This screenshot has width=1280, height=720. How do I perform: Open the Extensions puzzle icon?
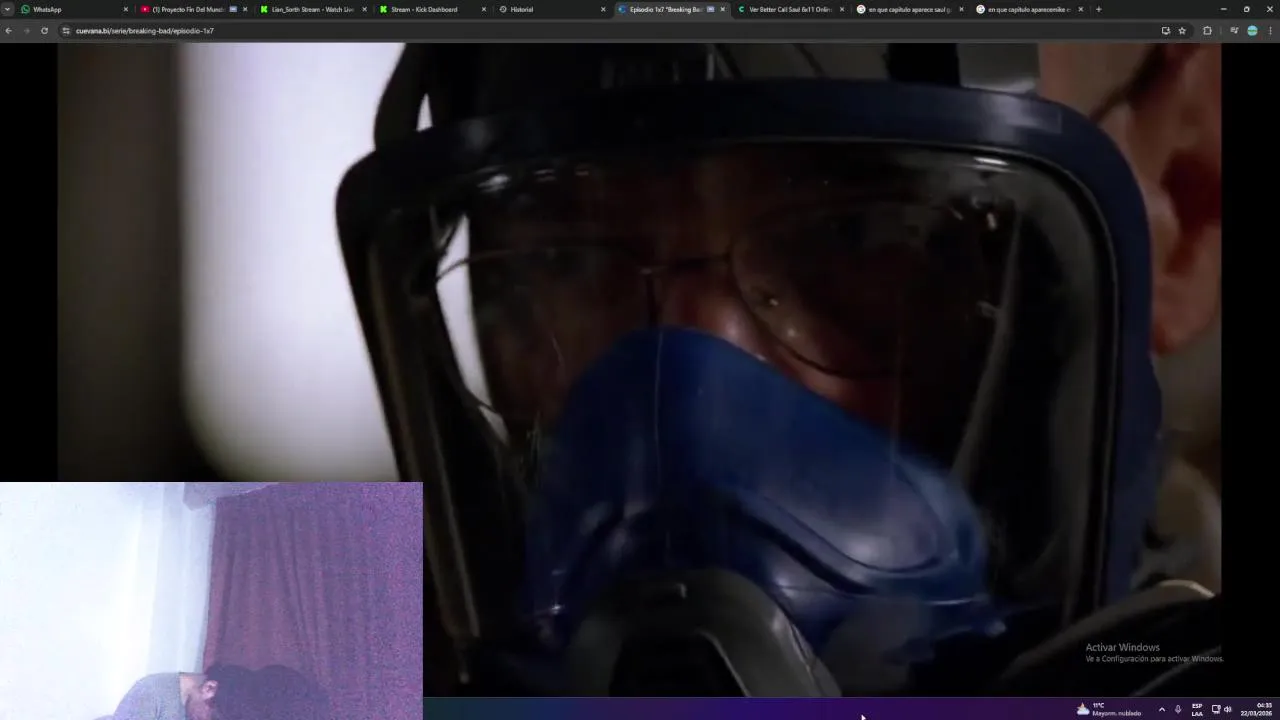(1207, 31)
